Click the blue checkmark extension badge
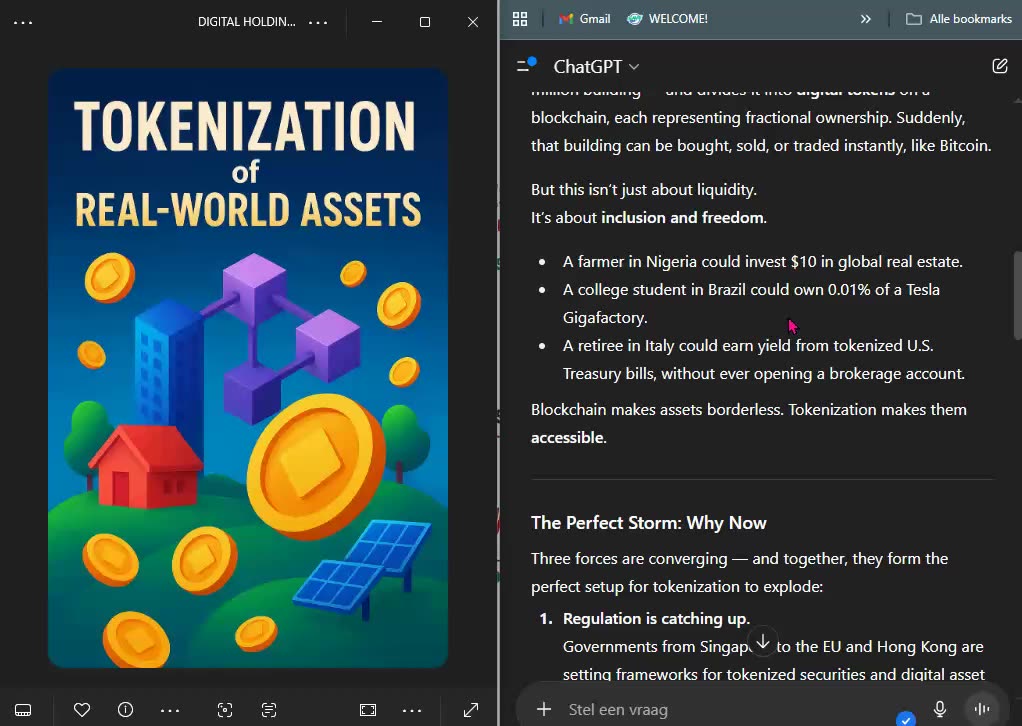This screenshot has height=726, width=1022. coord(905,719)
